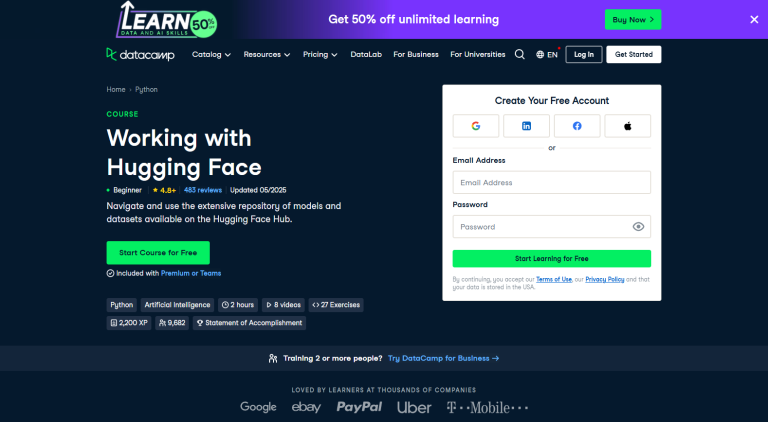Click the Get 50% off unlimited learning text
The height and width of the screenshot is (422, 768).
coord(413,20)
